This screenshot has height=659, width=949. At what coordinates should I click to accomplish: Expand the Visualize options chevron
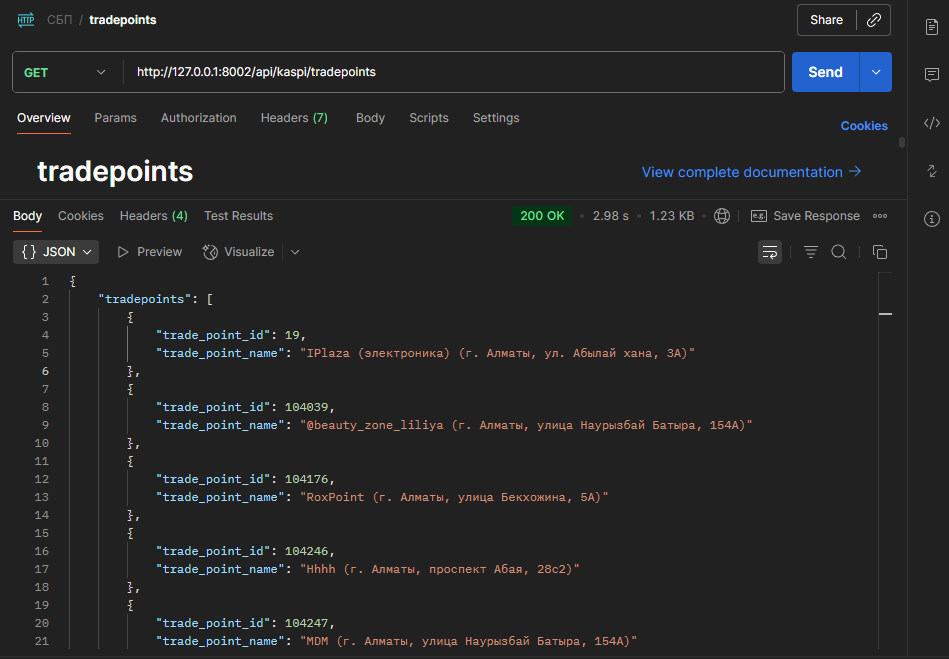295,252
